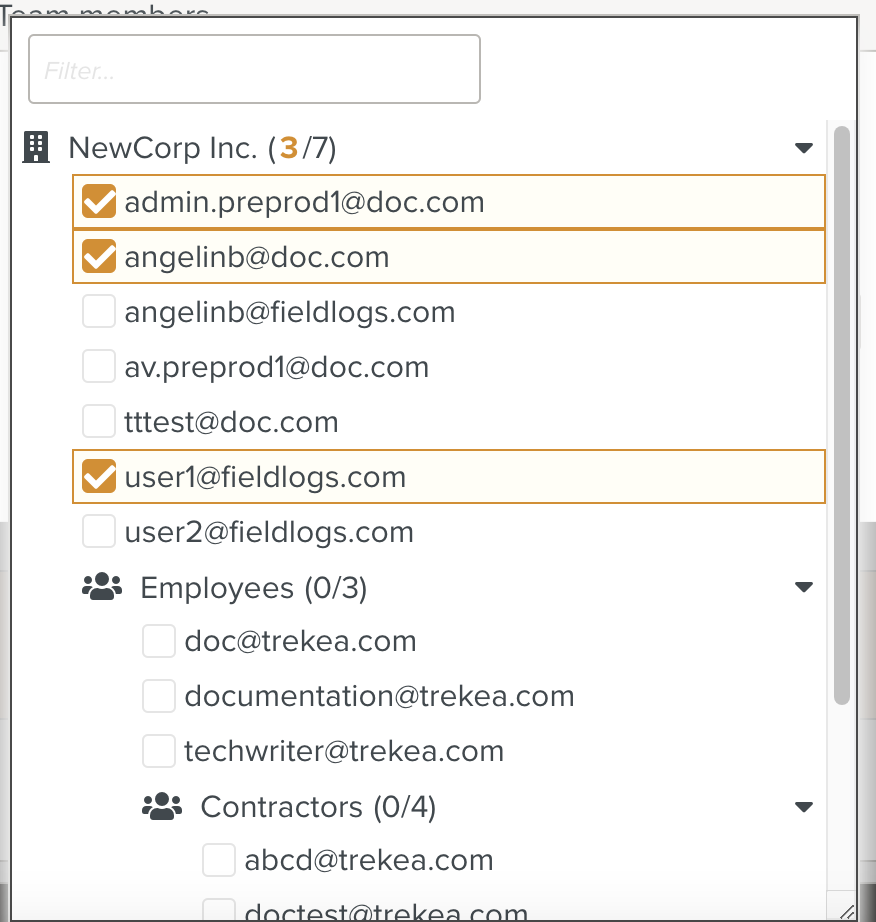Uncheck angelinb@doc.com member checkbox
The width and height of the screenshot is (876, 922).
click(99, 256)
